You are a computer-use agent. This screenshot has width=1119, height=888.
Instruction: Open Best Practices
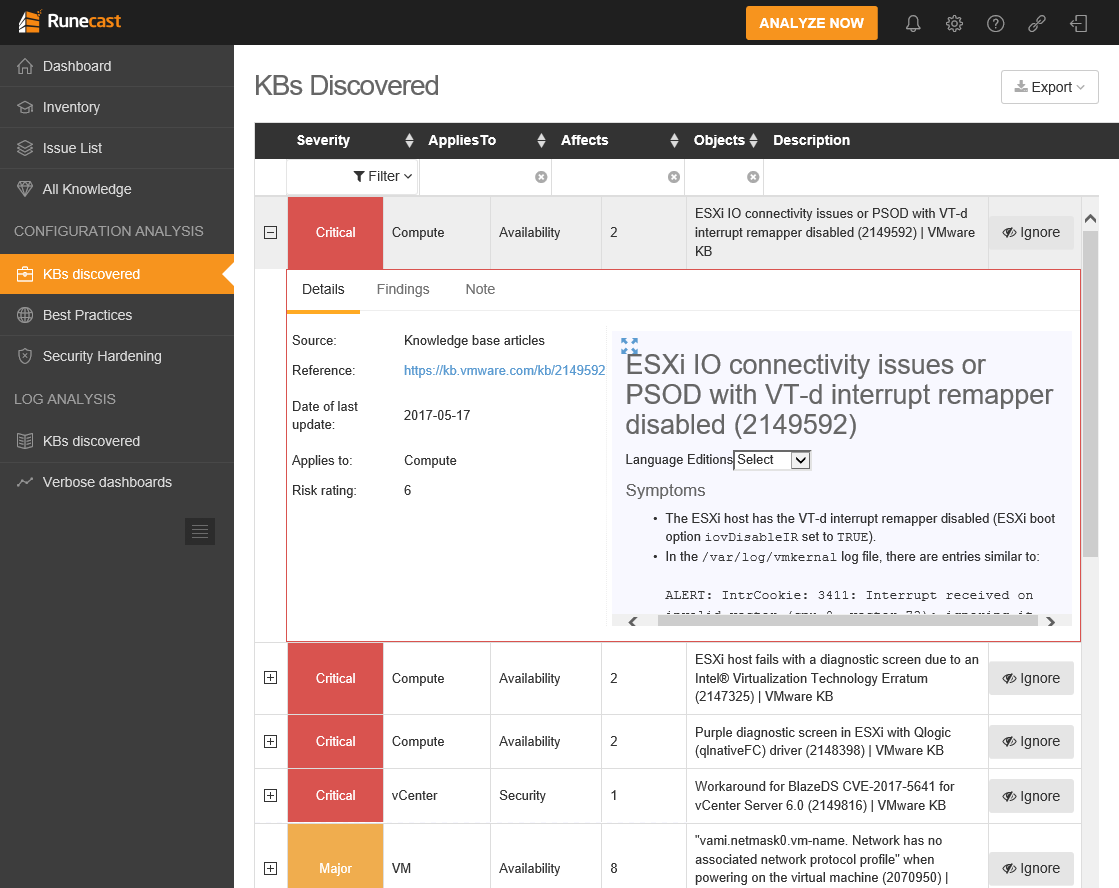(117, 315)
